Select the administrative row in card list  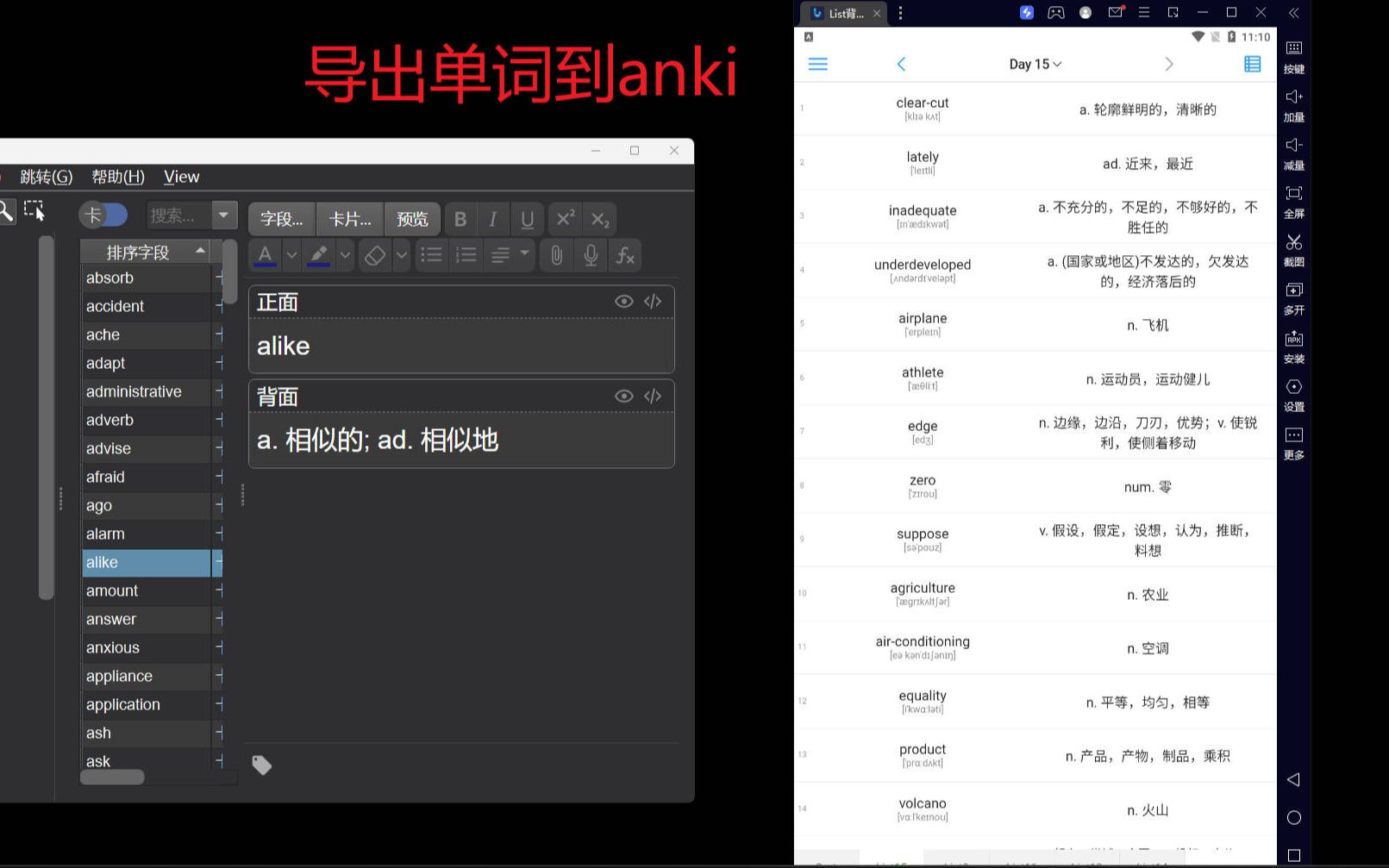[147, 391]
